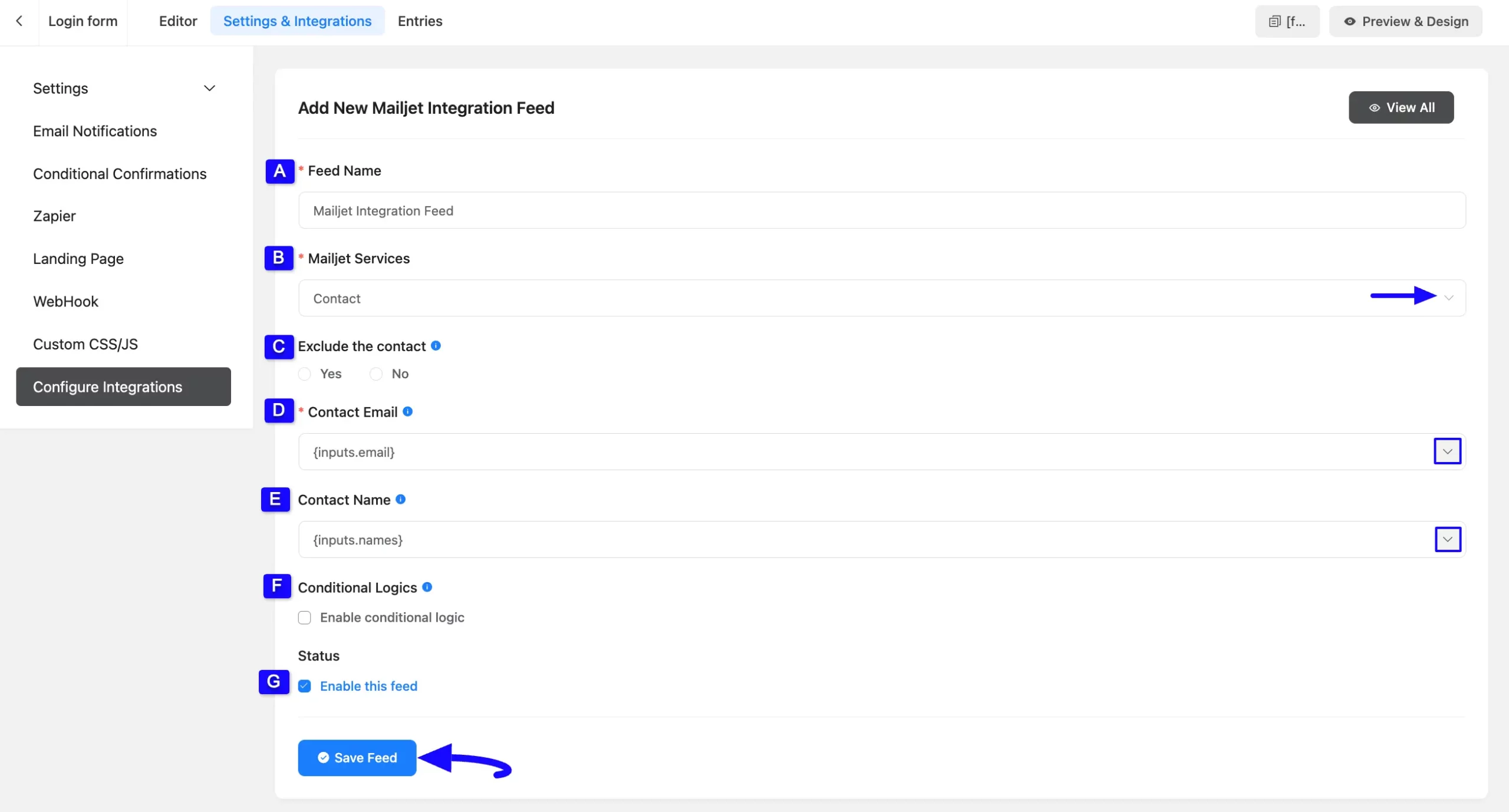Open the Contact Name info tooltip

click(x=400, y=499)
